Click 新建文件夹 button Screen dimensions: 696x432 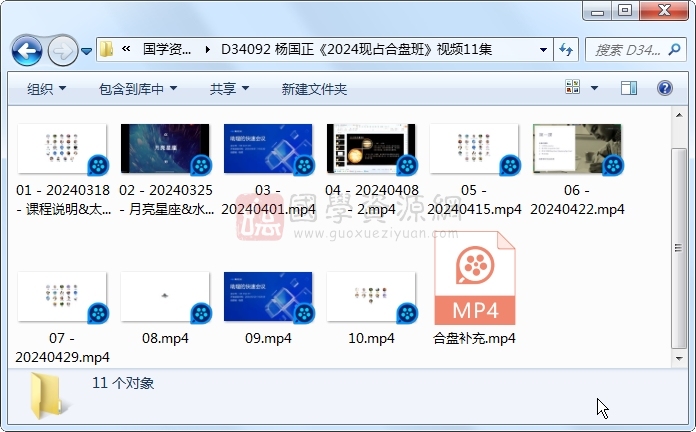click(x=314, y=89)
